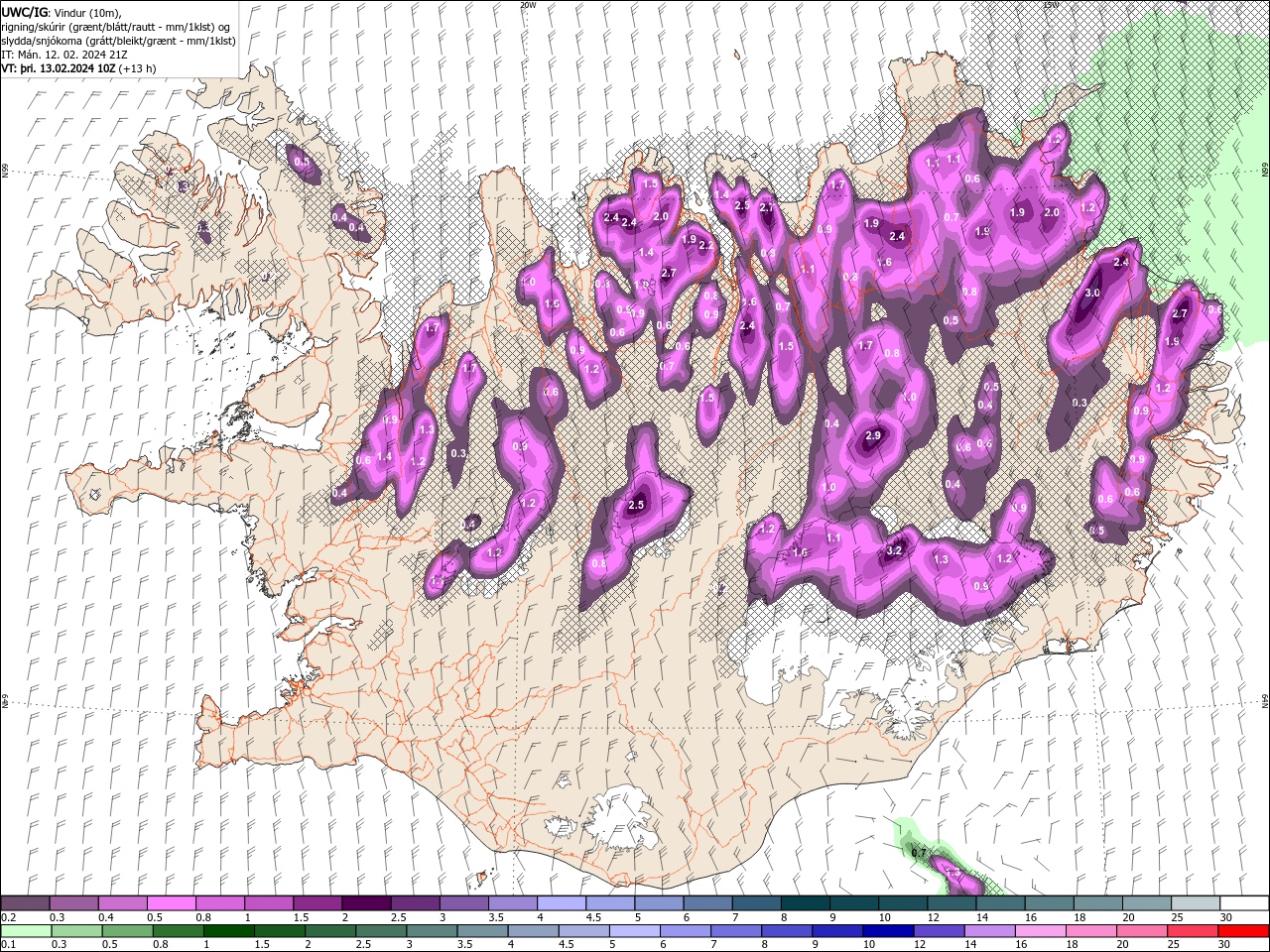The width and height of the screenshot is (1270, 952).
Task: Select the snow legend swatch for 1–1.5 mm
Action: [269, 902]
